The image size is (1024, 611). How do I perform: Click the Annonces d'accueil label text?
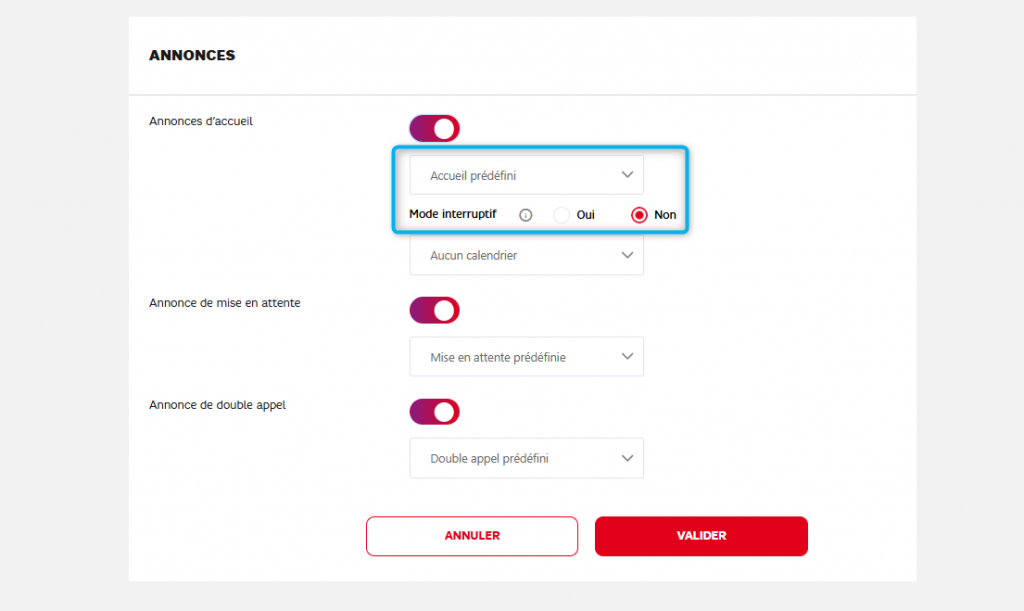[201, 121]
